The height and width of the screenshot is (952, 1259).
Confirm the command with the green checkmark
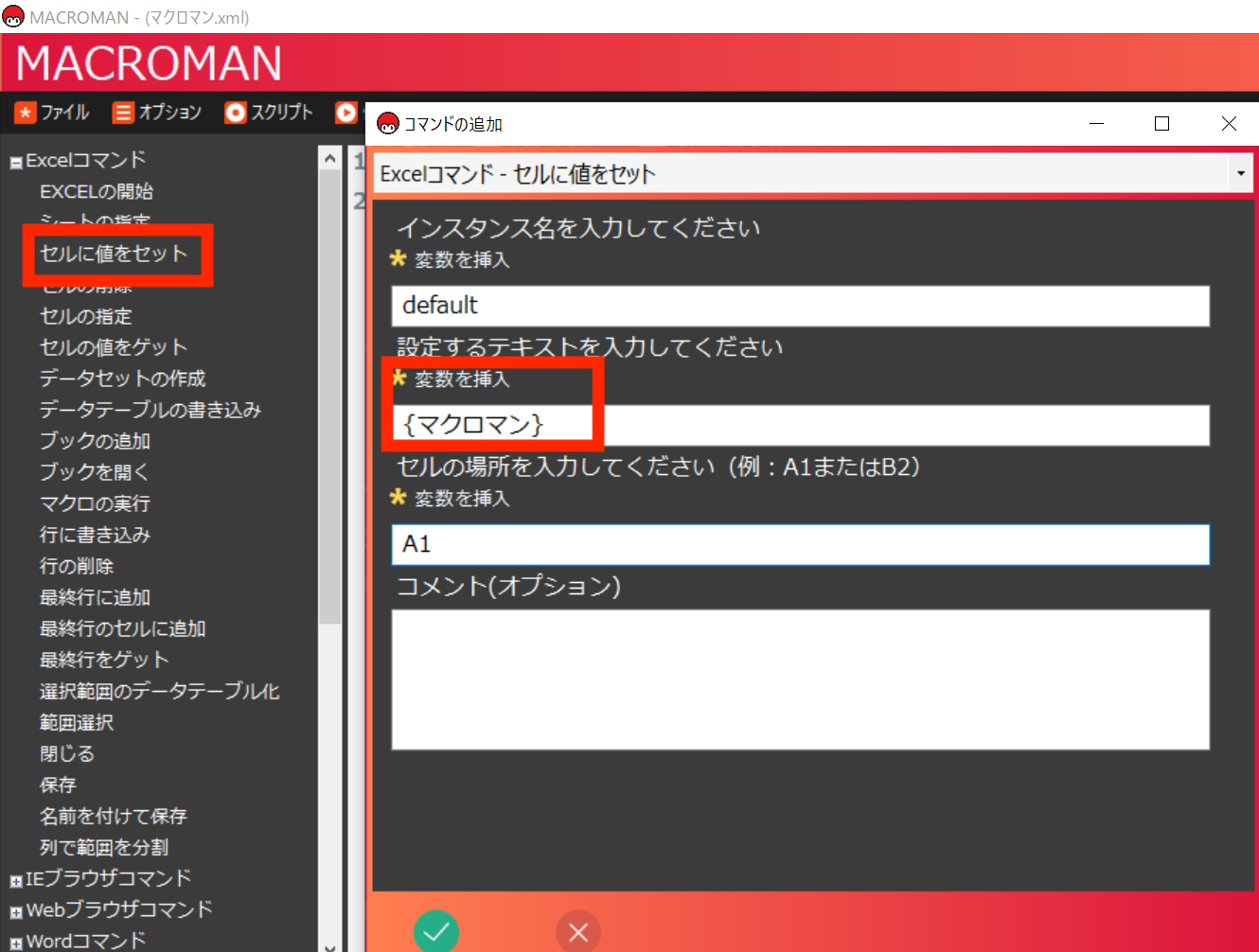click(x=436, y=932)
